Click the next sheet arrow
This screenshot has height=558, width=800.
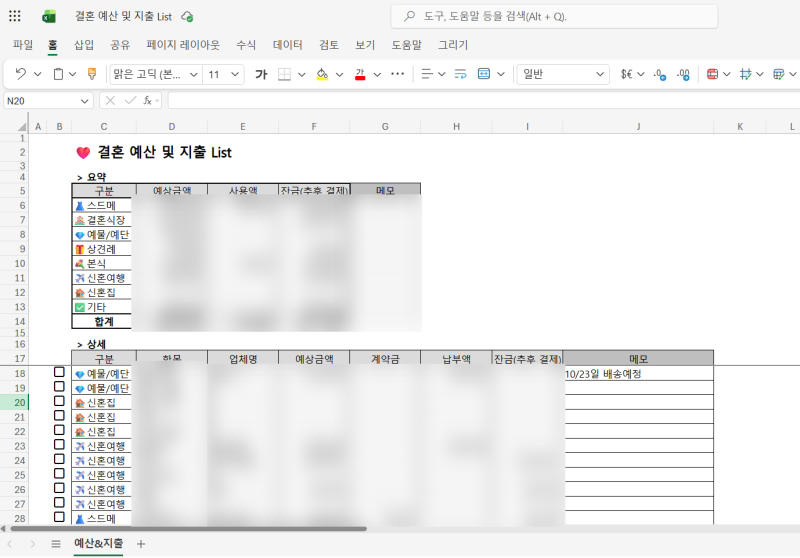[33, 544]
